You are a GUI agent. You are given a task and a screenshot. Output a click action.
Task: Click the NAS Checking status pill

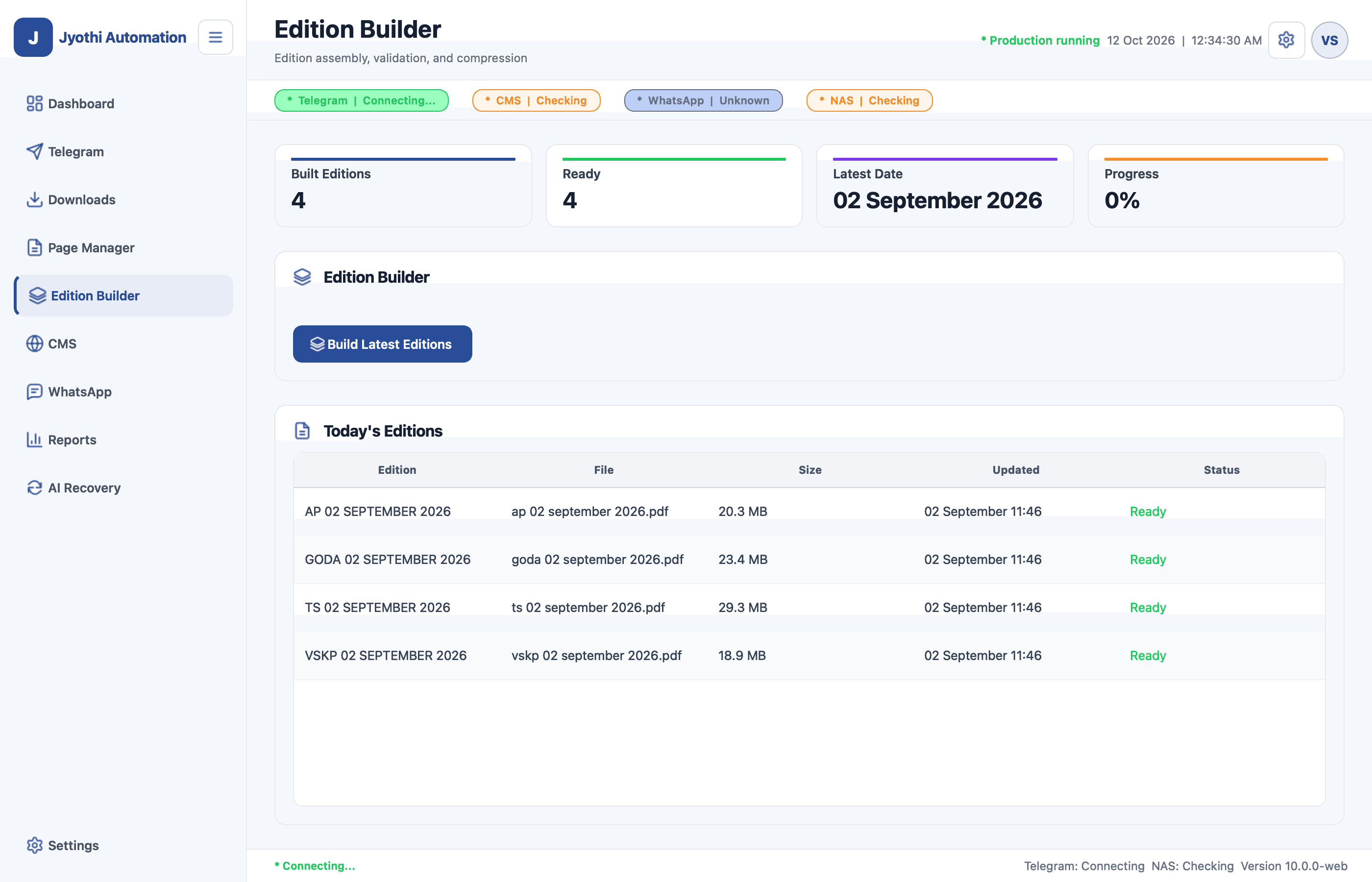[869, 100]
